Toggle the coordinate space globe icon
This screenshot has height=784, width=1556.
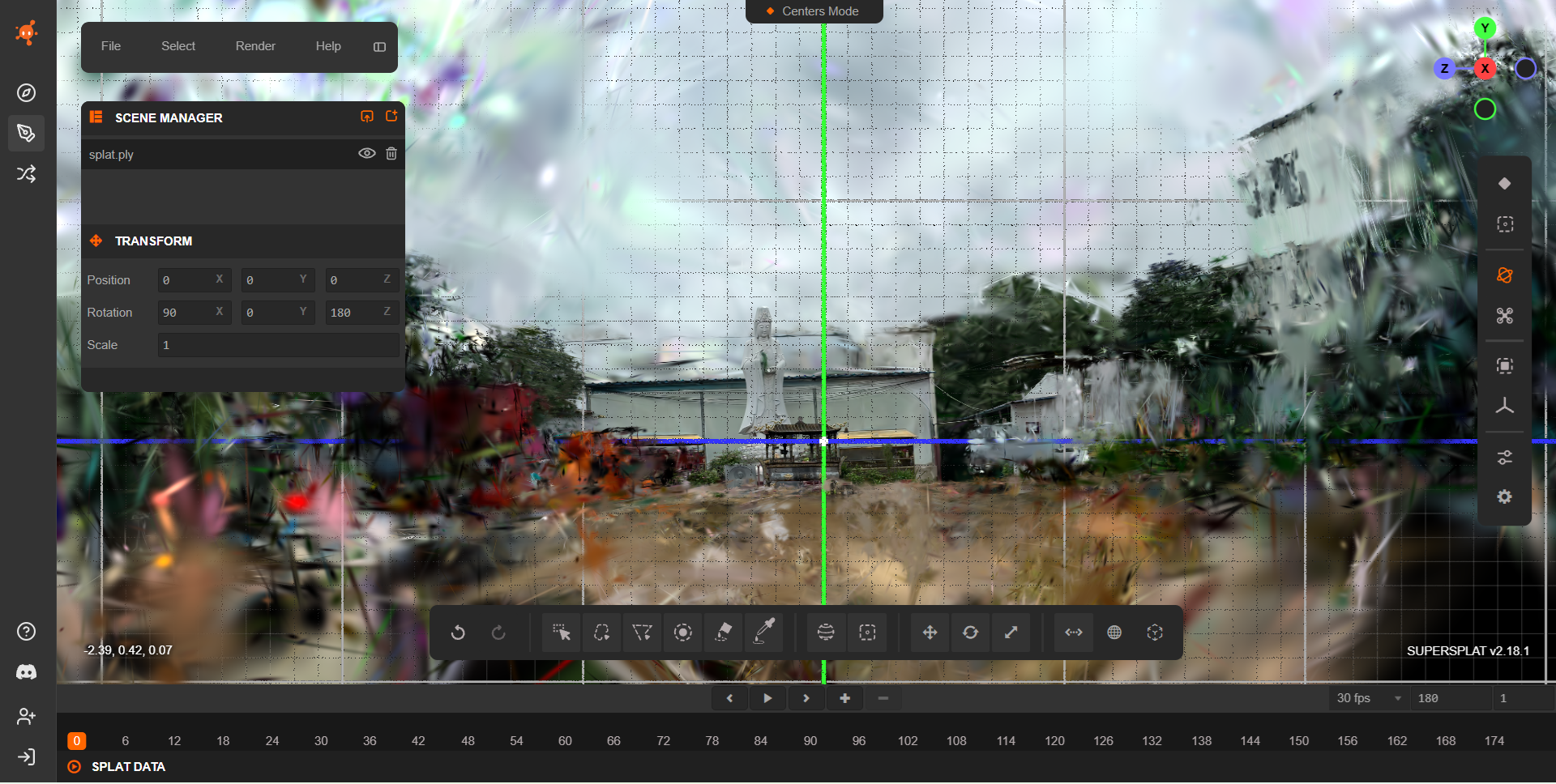tap(1114, 633)
